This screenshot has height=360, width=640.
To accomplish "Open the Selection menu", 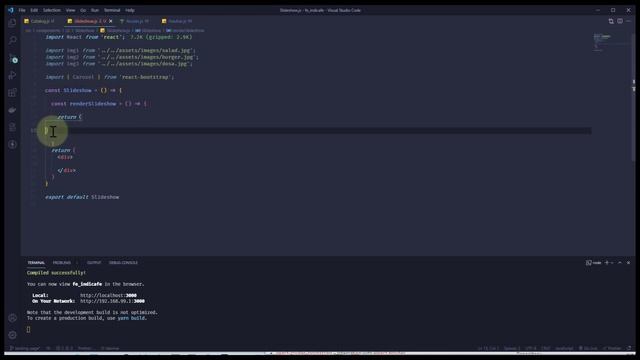I will pos(52,10).
